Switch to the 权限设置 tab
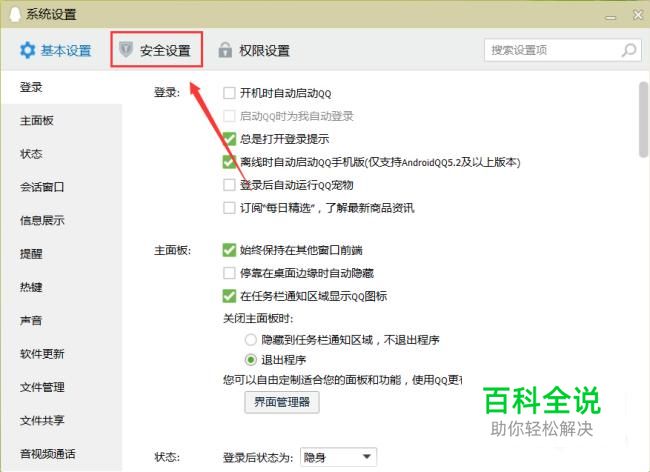The width and height of the screenshot is (650, 472). [x=254, y=51]
